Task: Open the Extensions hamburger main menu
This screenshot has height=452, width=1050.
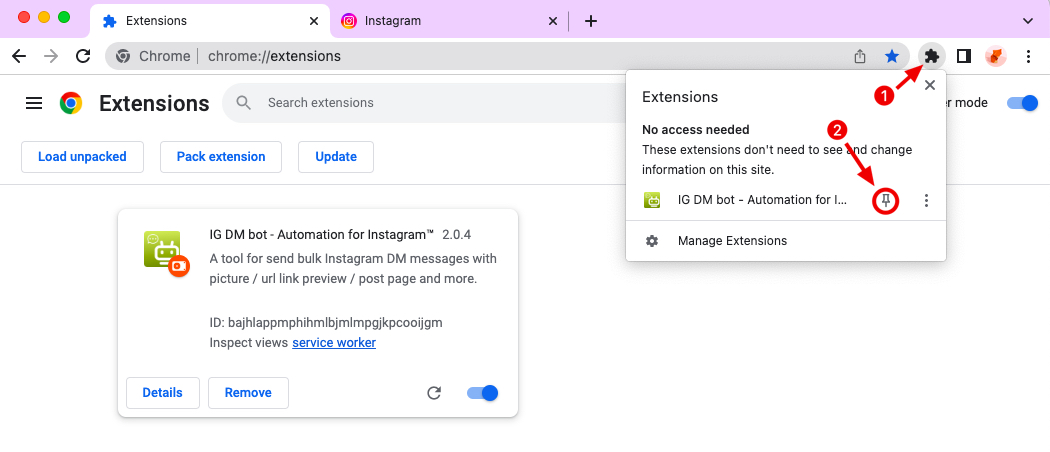Action: (x=34, y=103)
